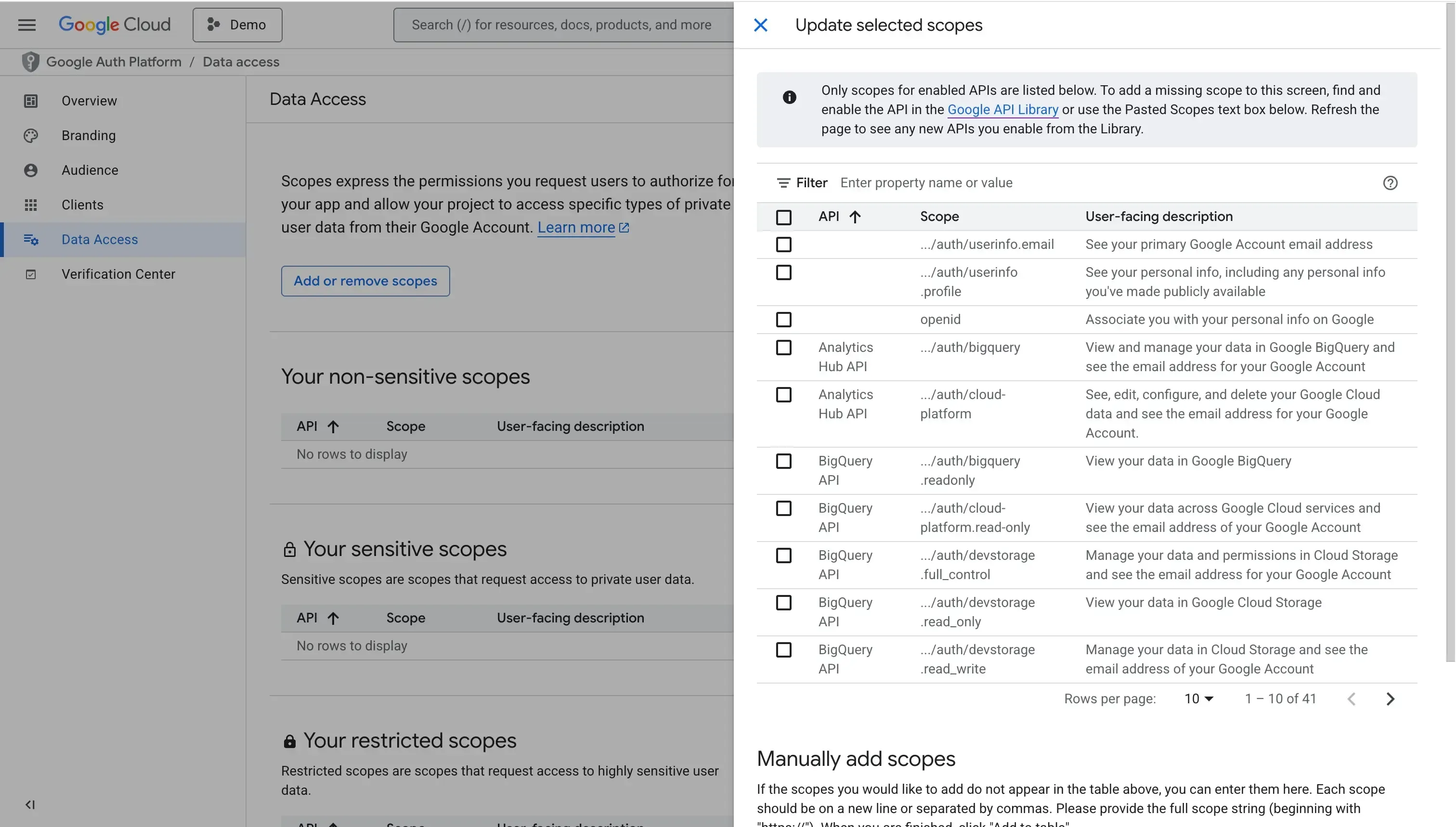Open the Demo project picker
Screen dimensions: 1456x827
pos(237,25)
